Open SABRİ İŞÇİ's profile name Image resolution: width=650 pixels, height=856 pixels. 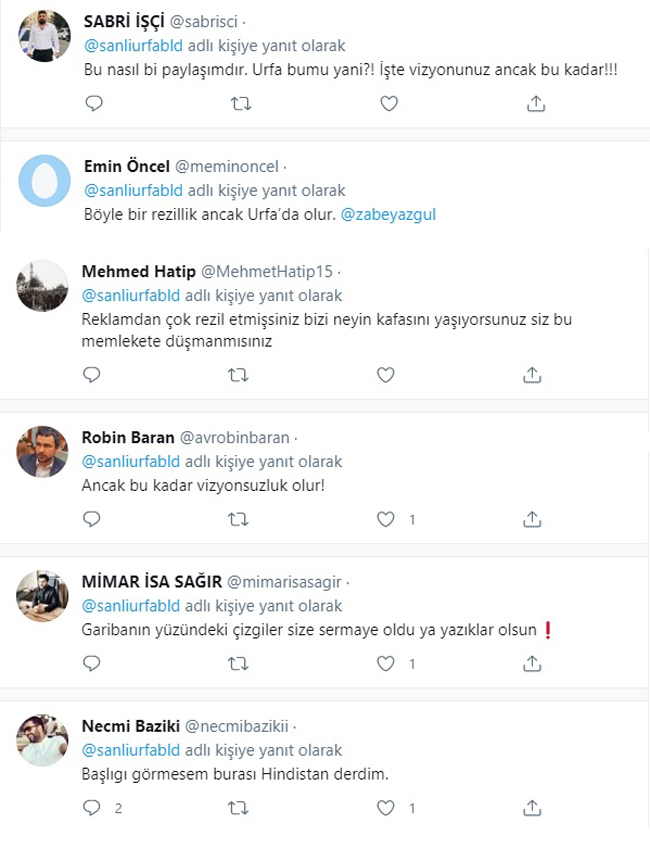[128, 21]
